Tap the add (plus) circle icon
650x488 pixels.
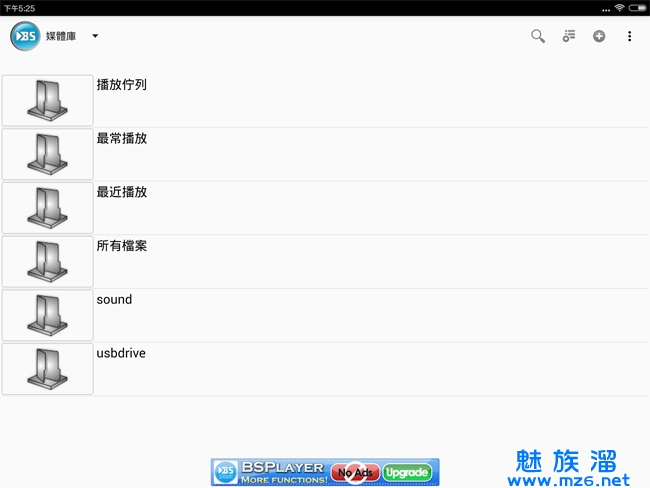point(599,36)
